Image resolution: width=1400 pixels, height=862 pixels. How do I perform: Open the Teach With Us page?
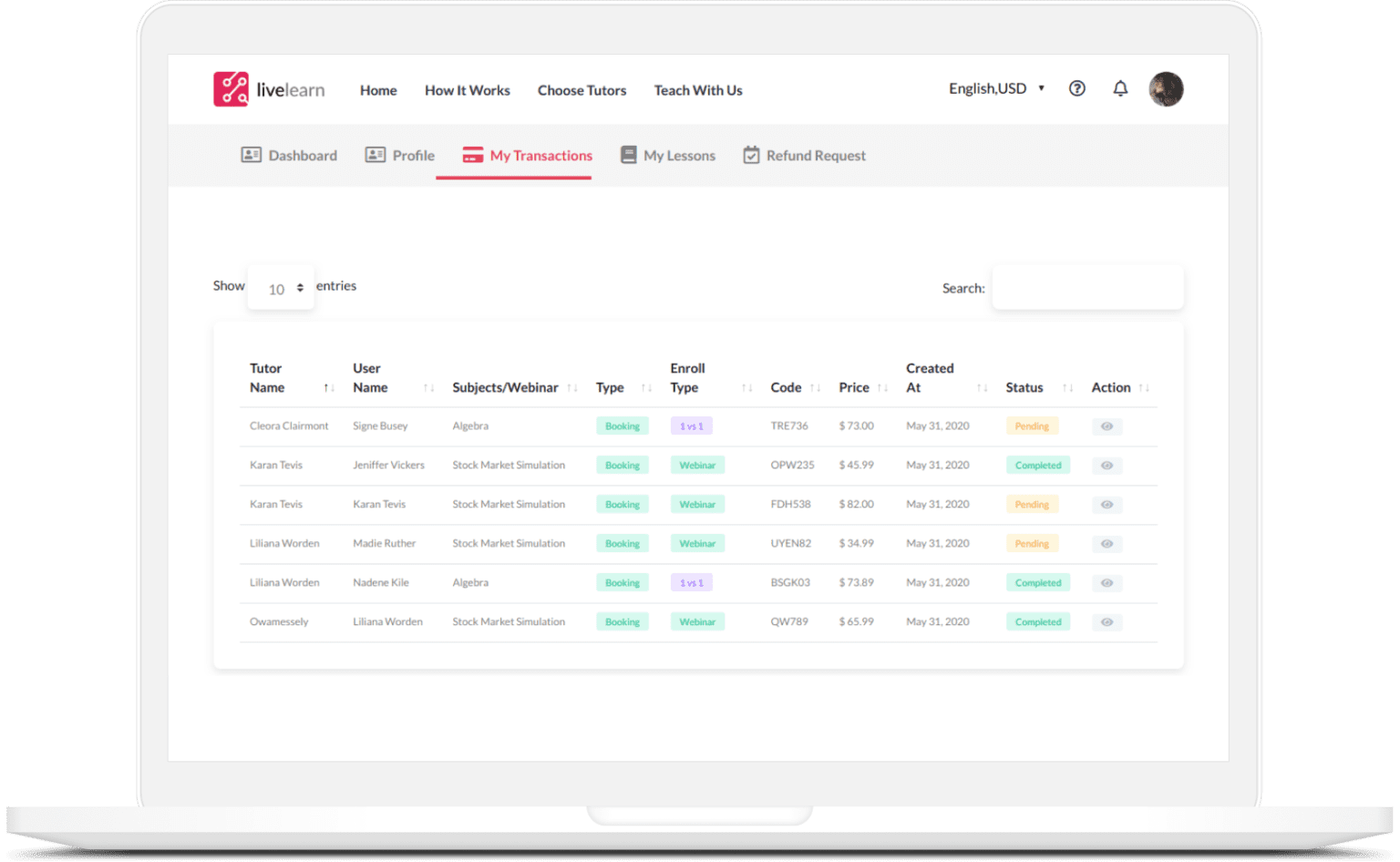tap(698, 90)
